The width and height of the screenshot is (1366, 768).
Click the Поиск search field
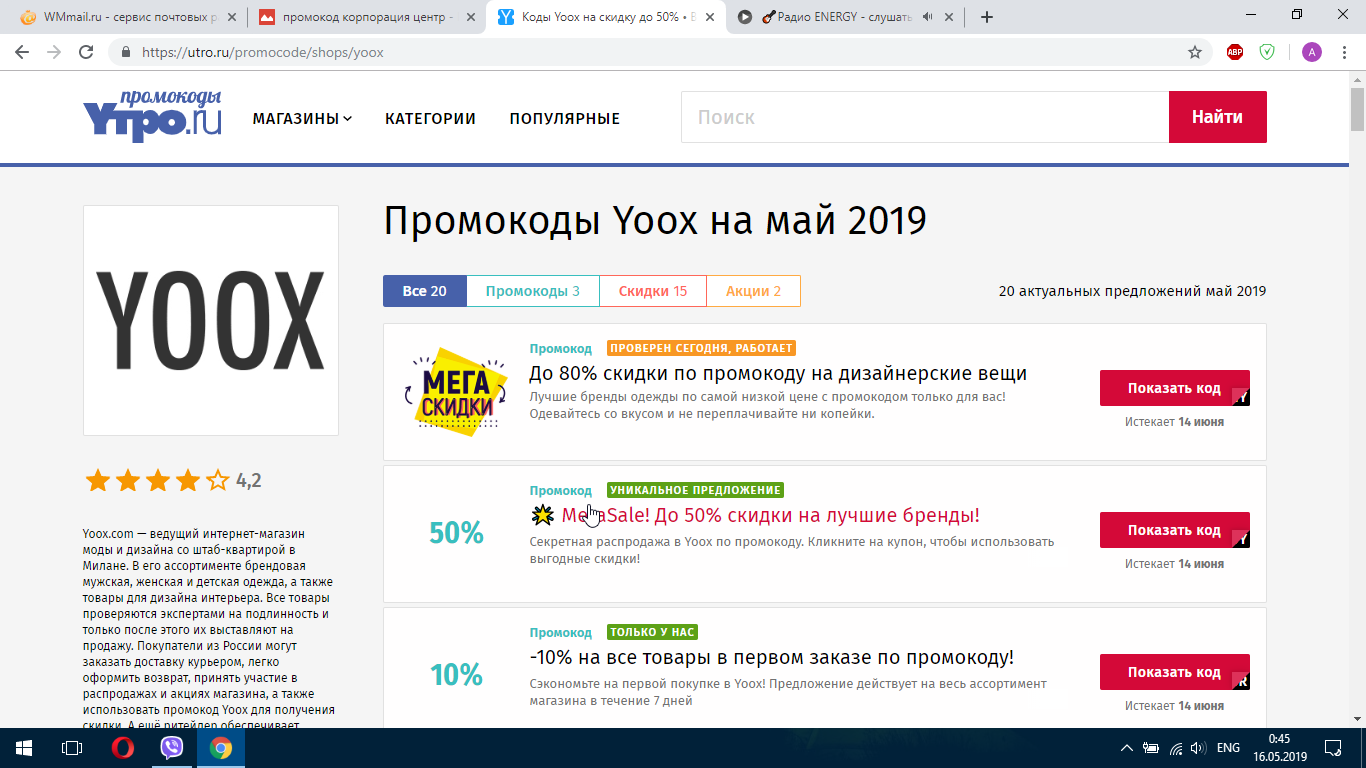point(925,117)
